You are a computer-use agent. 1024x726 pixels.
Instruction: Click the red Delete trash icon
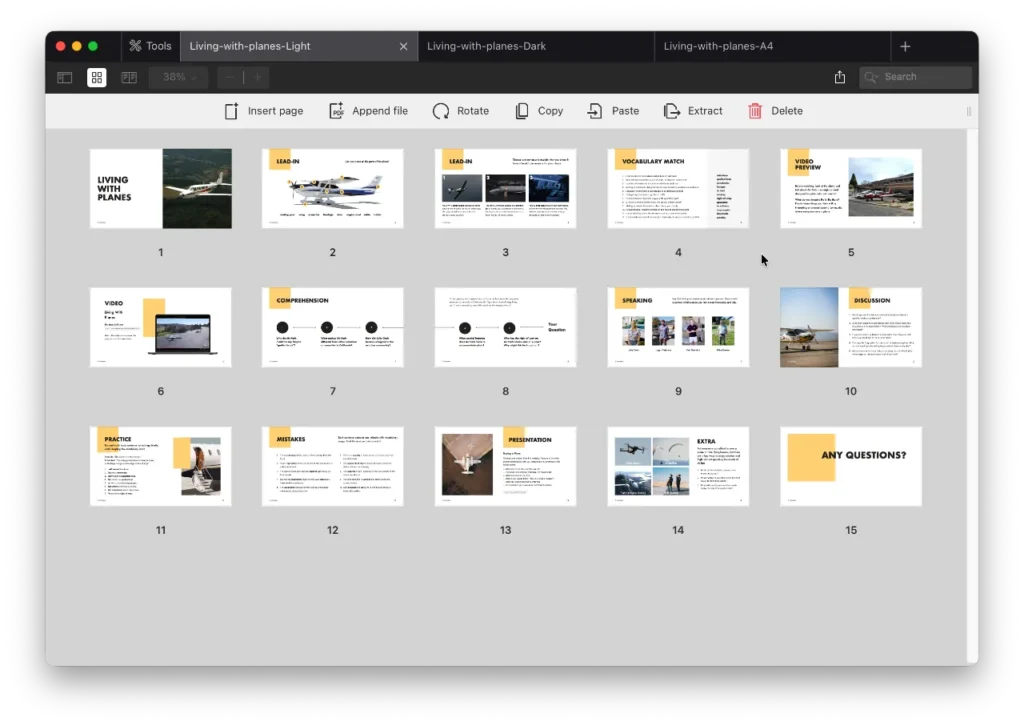tap(755, 111)
